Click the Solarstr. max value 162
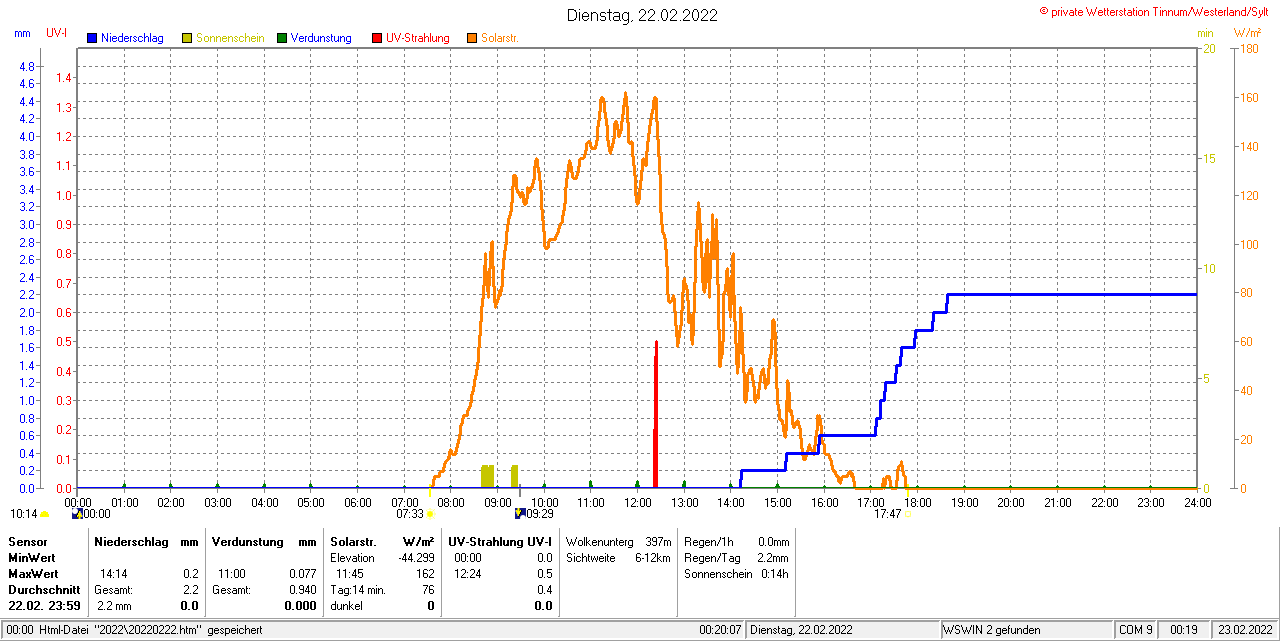This screenshot has width=1280, height=641. [425, 574]
